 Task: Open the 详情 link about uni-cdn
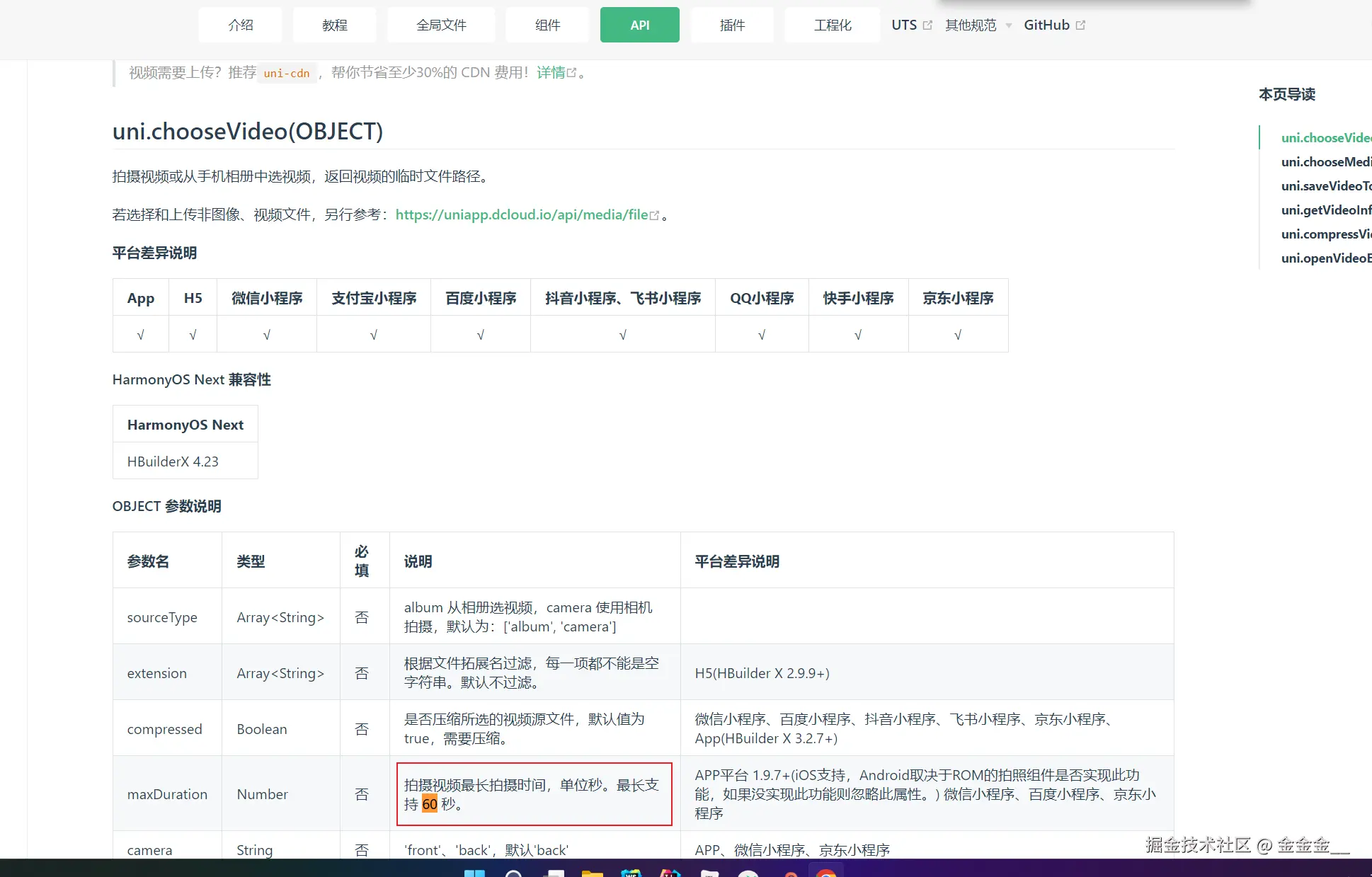tap(551, 73)
